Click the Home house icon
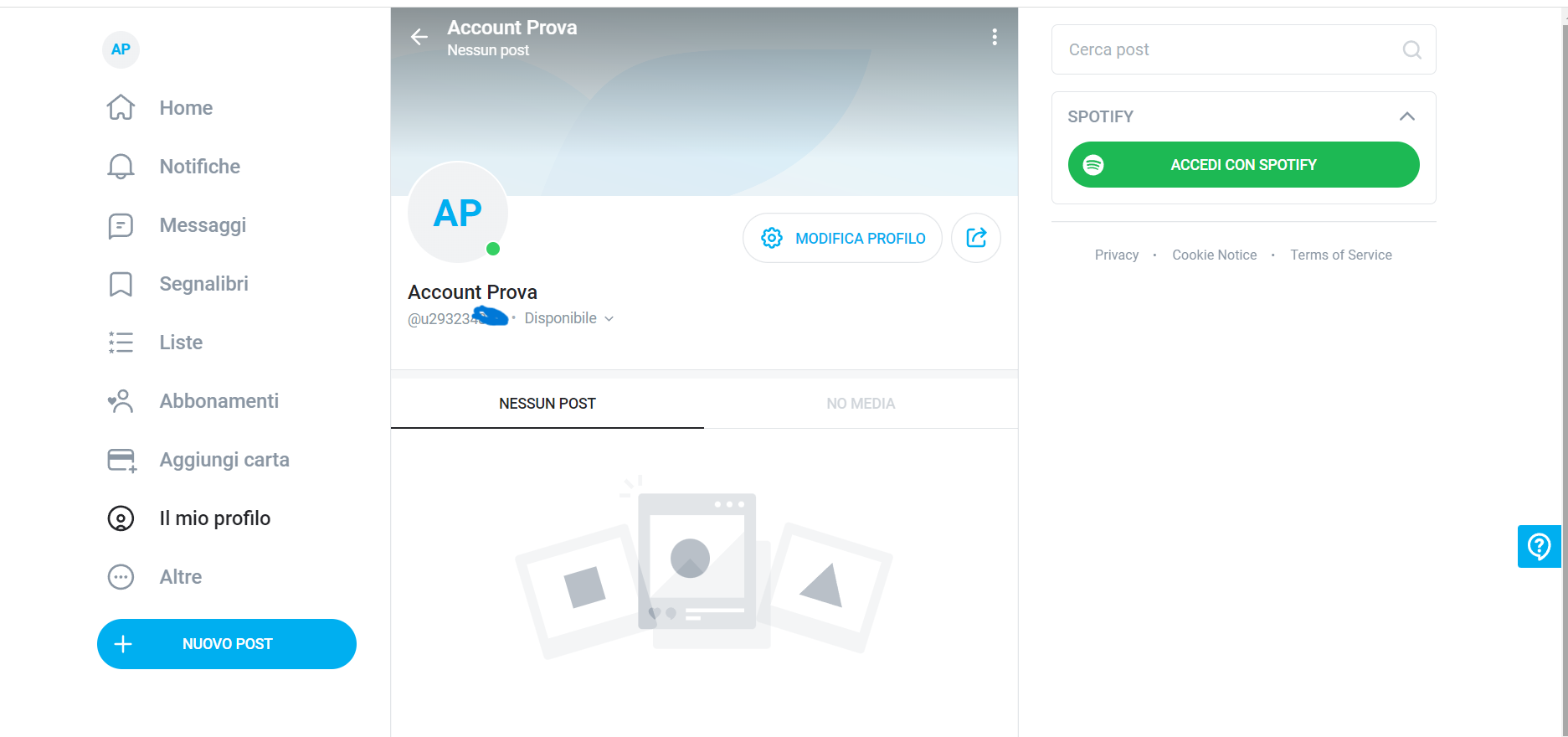The image size is (1568, 737). (x=121, y=108)
